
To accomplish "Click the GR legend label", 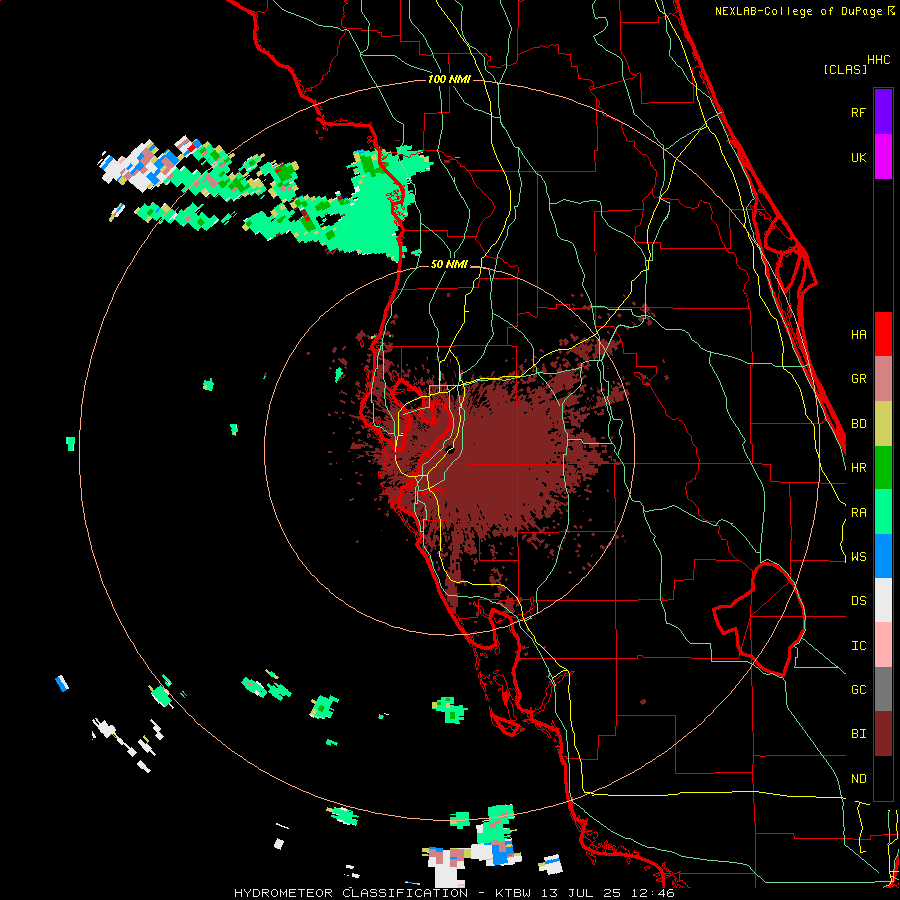I will [x=858, y=379].
